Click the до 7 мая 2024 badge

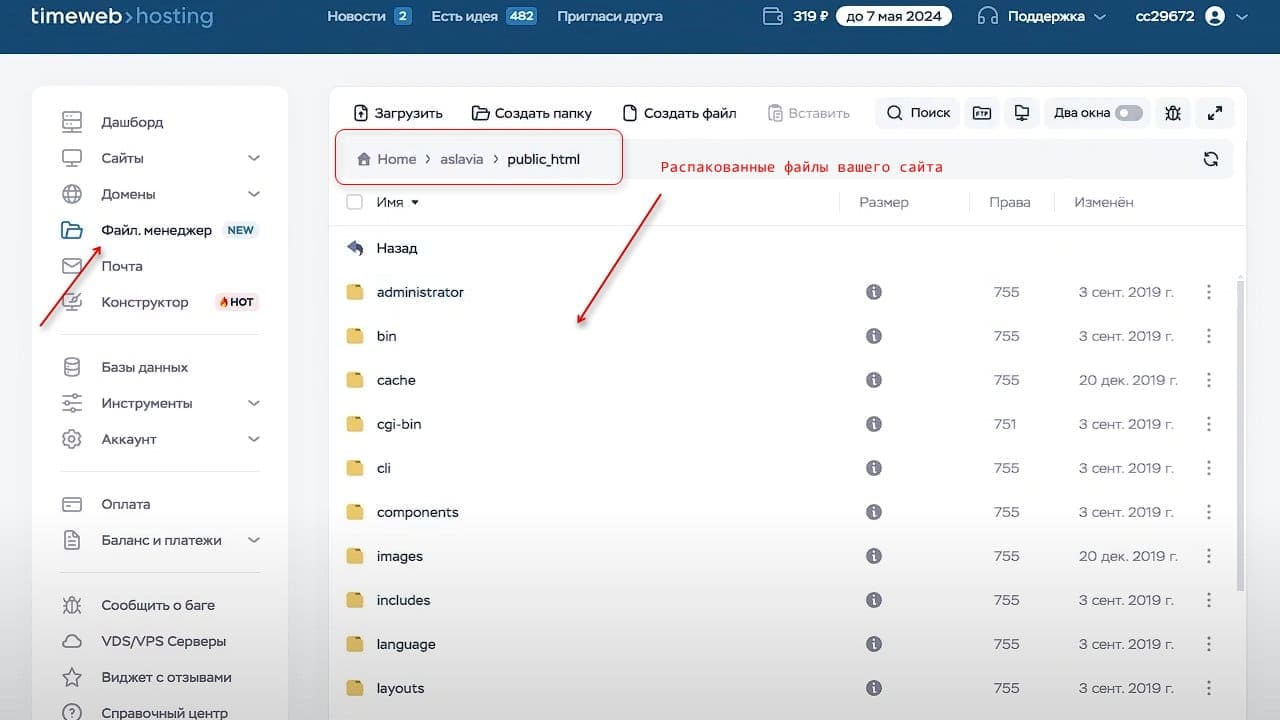(x=894, y=16)
